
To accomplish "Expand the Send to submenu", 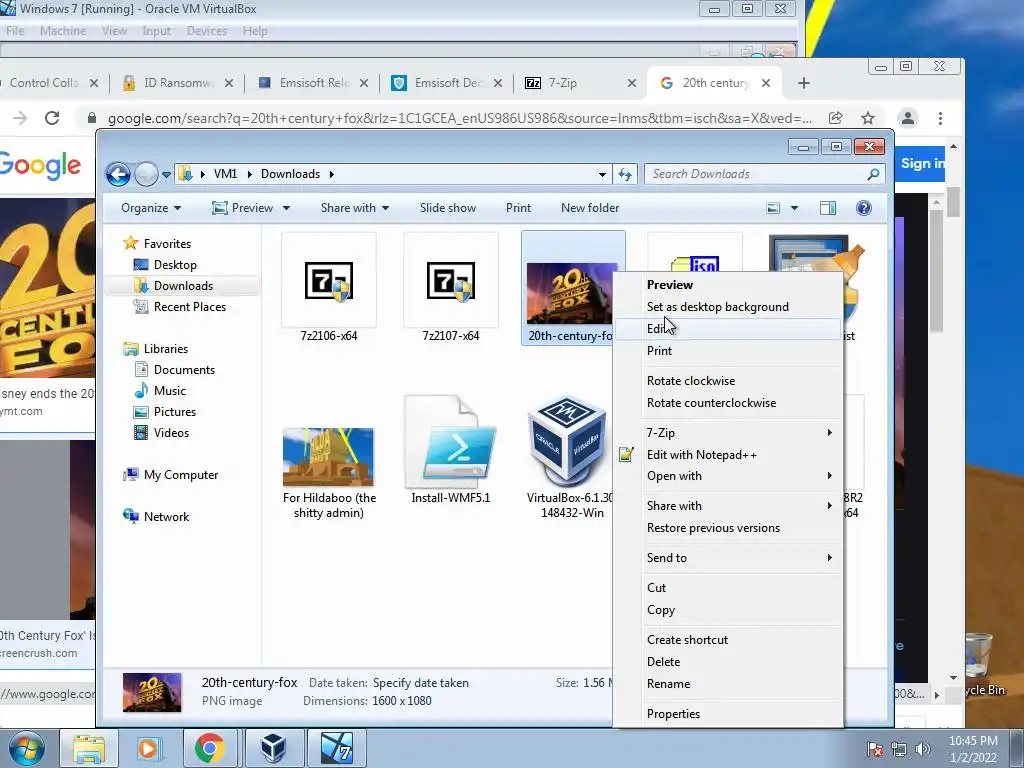I will click(728, 558).
